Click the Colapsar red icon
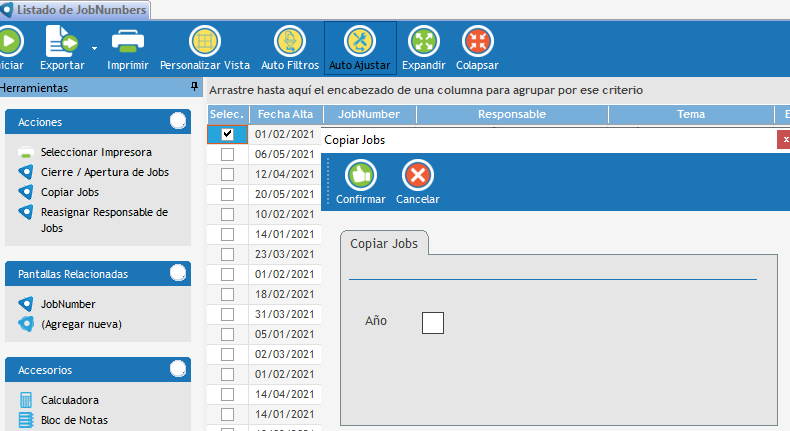This screenshot has height=431, width=790. [477, 42]
